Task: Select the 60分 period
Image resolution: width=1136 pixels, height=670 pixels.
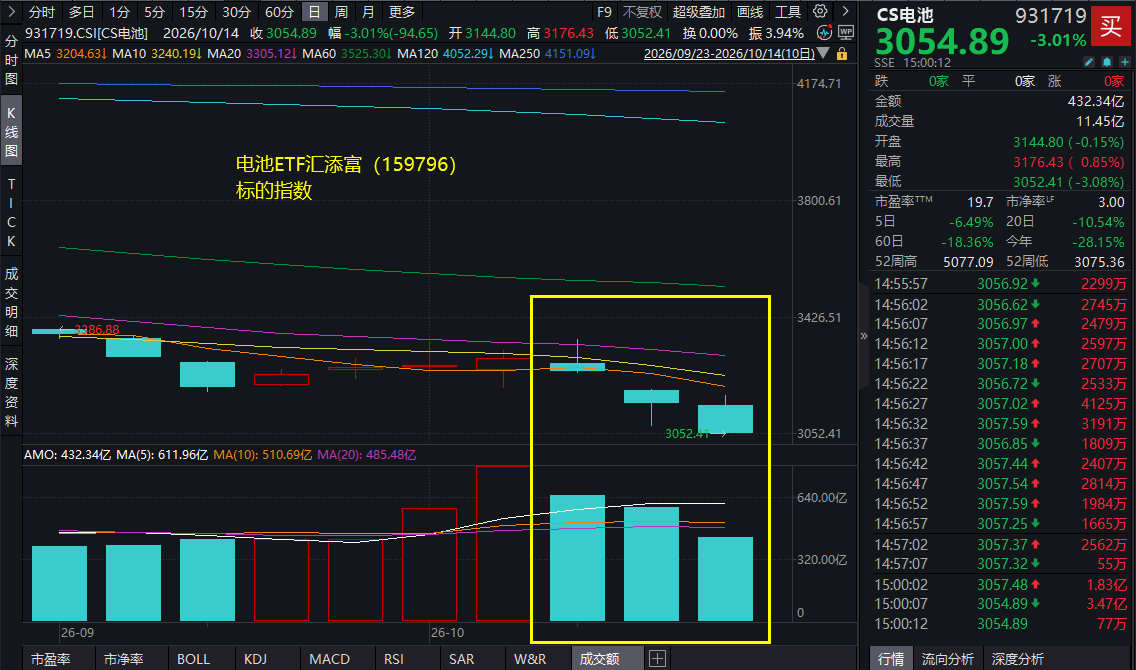Action: [x=280, y=12]
